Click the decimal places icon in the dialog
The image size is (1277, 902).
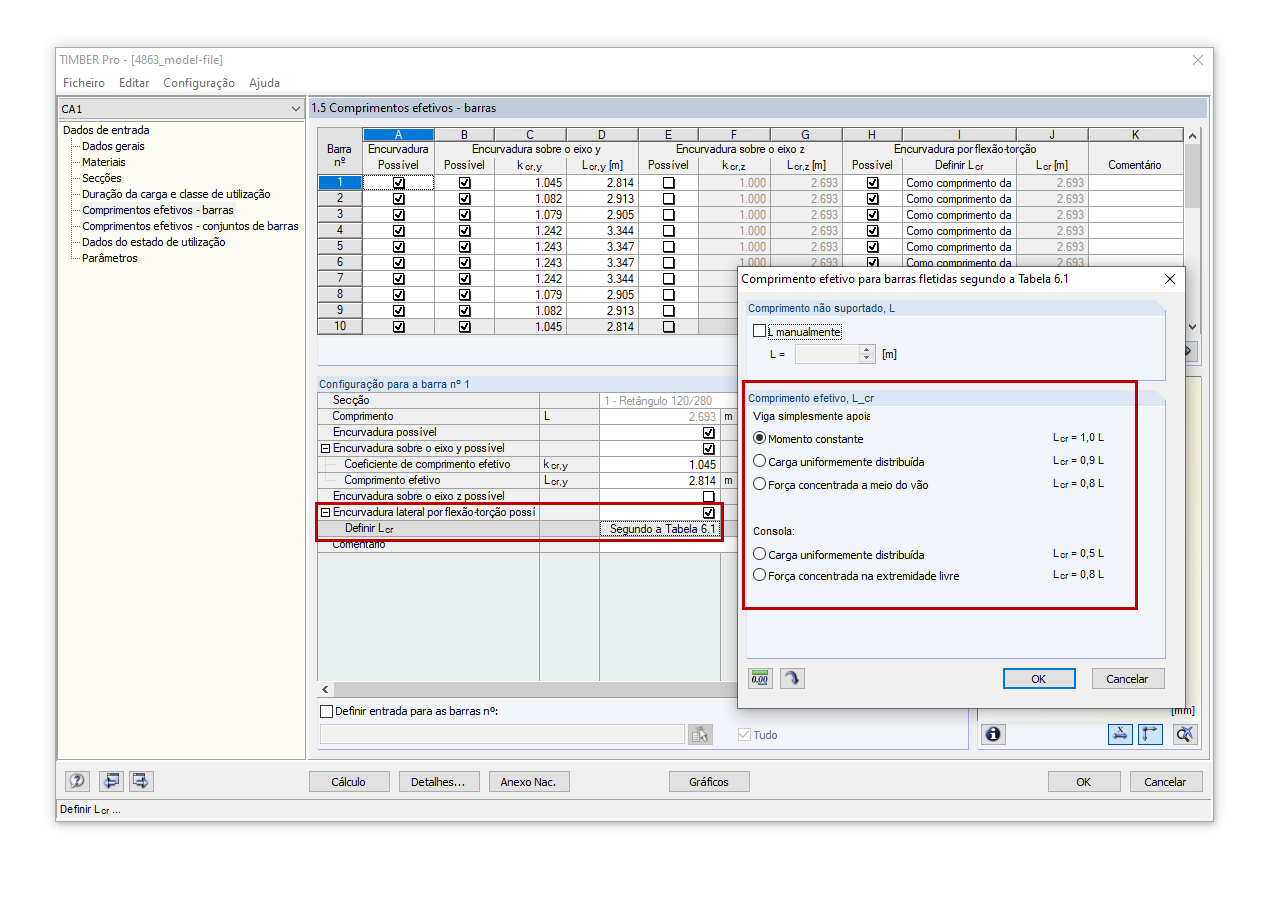(761, 678)
